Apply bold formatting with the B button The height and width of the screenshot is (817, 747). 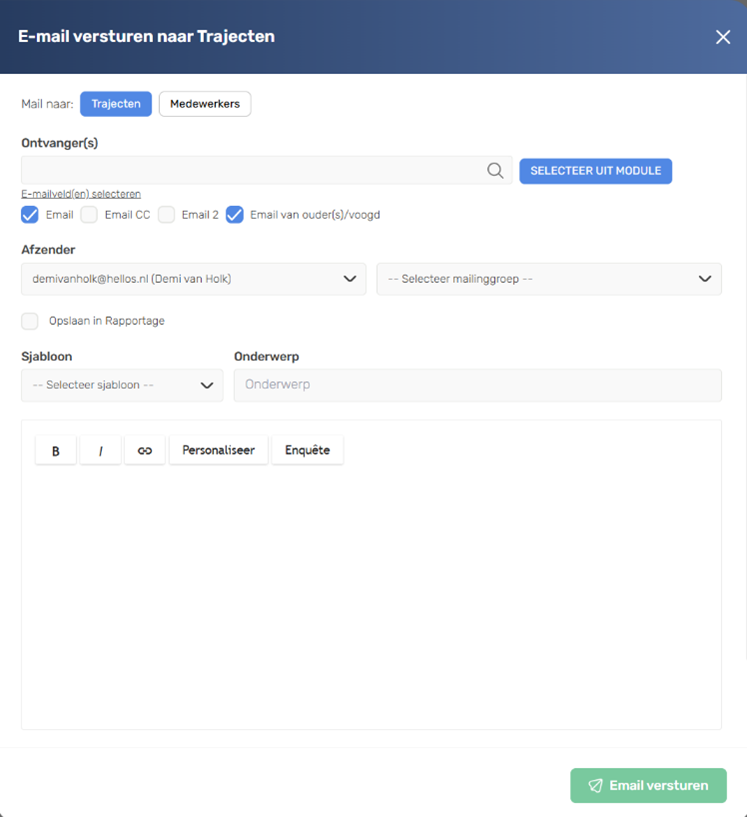(56, 450)
